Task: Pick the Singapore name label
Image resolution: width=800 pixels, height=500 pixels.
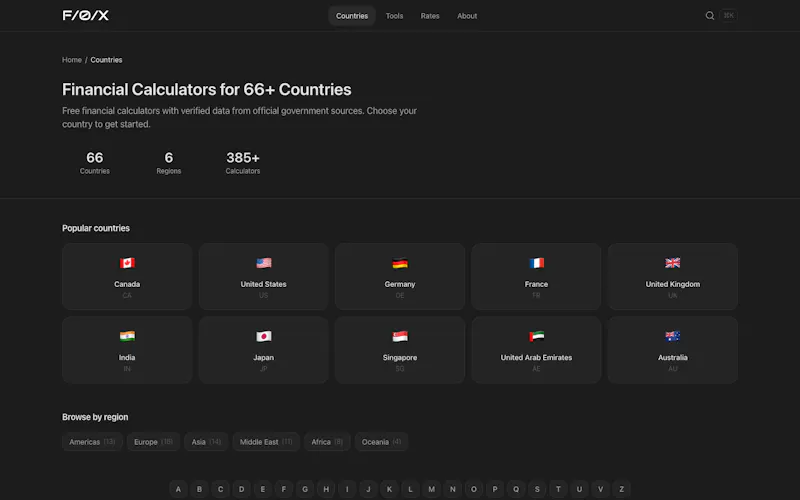Action: (x=400, y=358)
